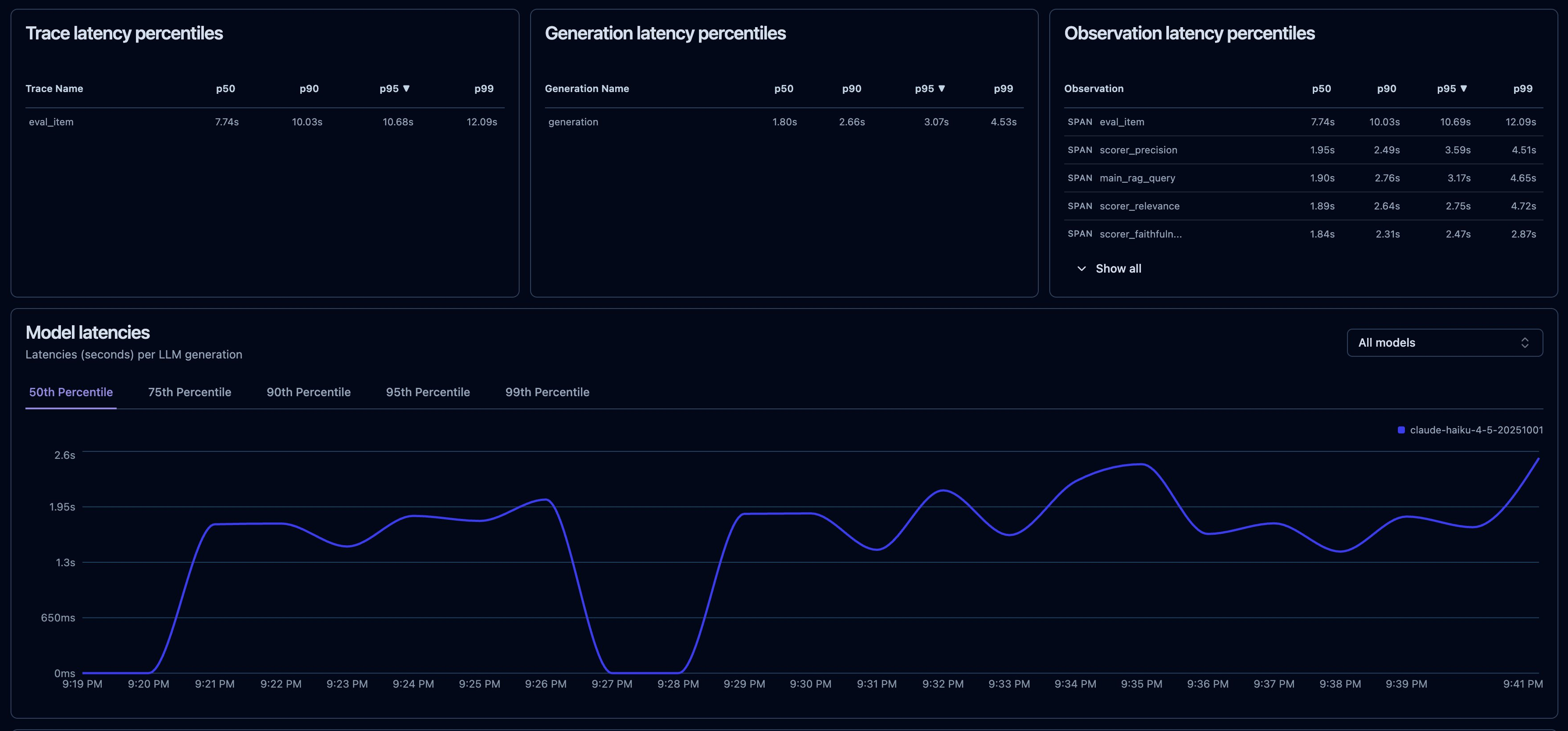
Task: Select the eval_item observation name
Action: coord(1122,122)
